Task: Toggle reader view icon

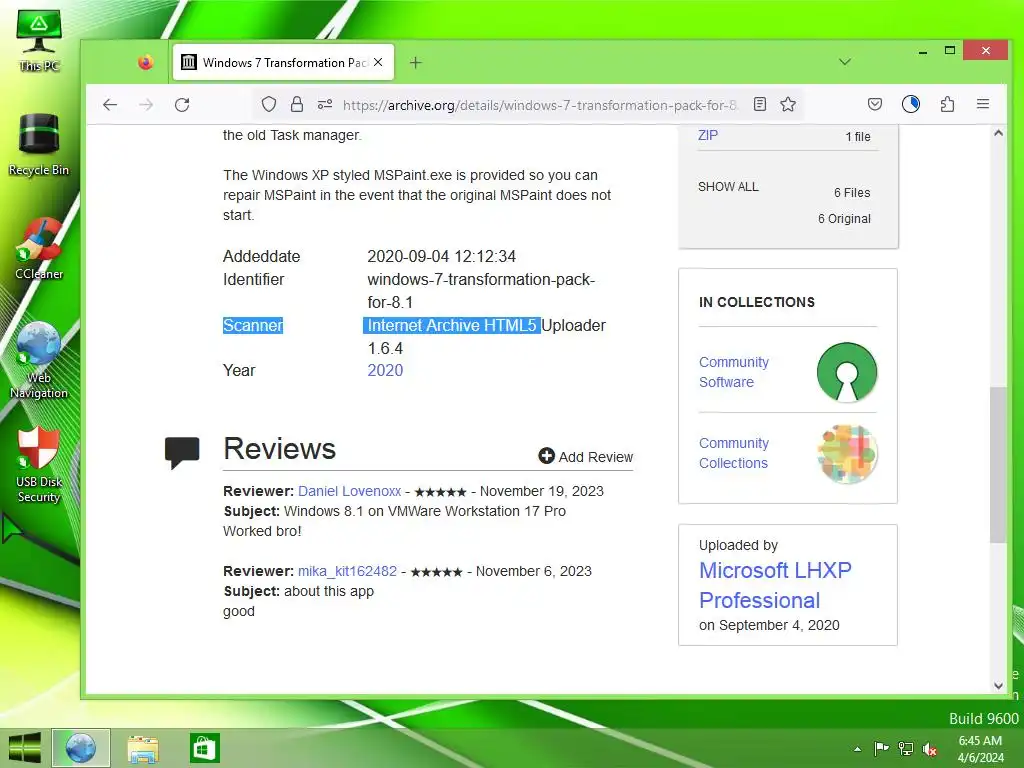Action: (x=760, y=104)
